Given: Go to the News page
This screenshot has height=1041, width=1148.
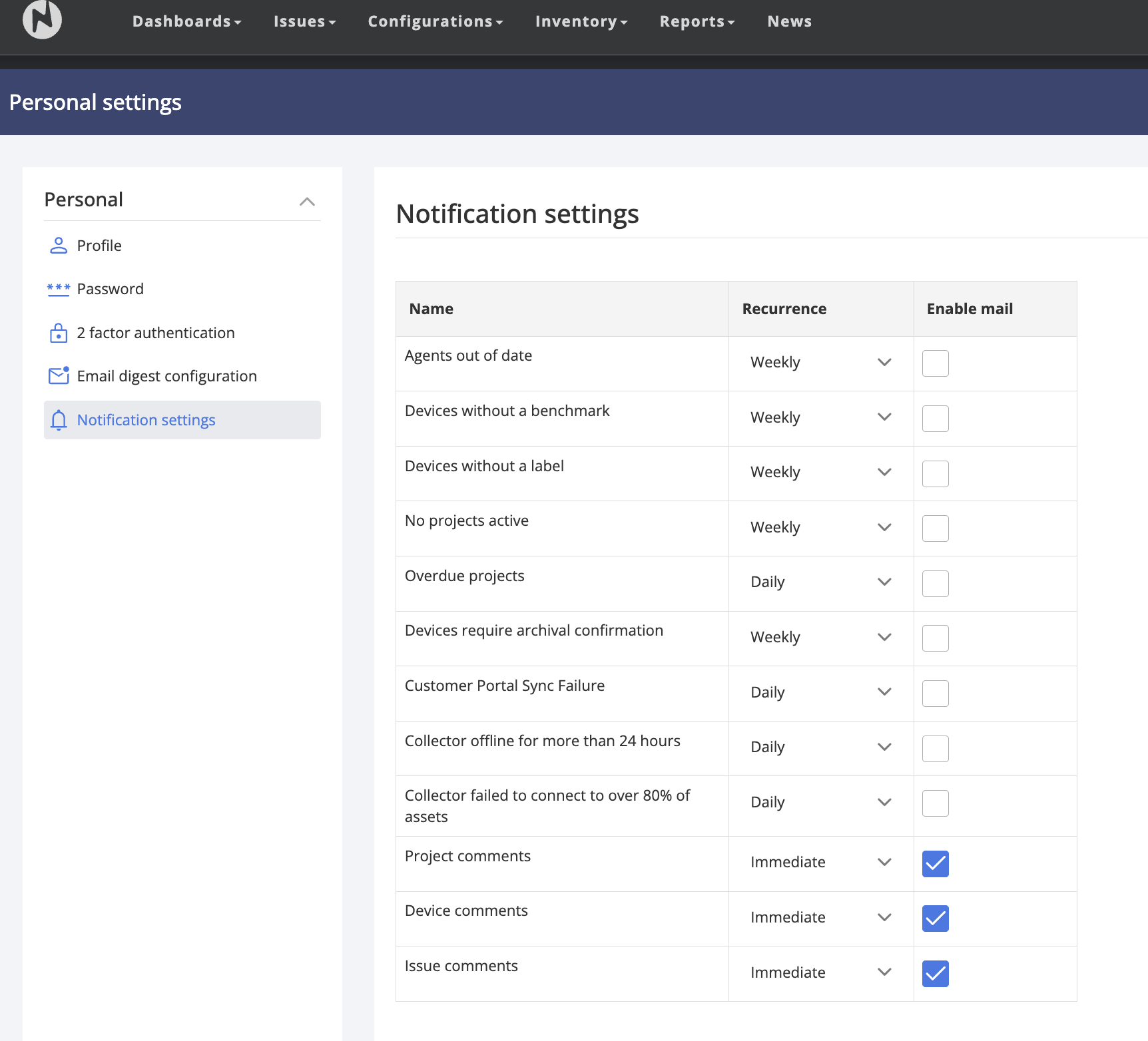Looking at the screenshot, I should (x=789, y=21).
